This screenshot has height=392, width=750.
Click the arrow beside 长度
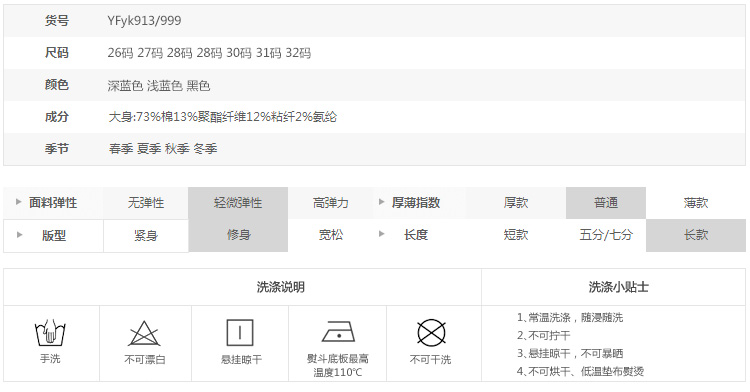point(382,234)
